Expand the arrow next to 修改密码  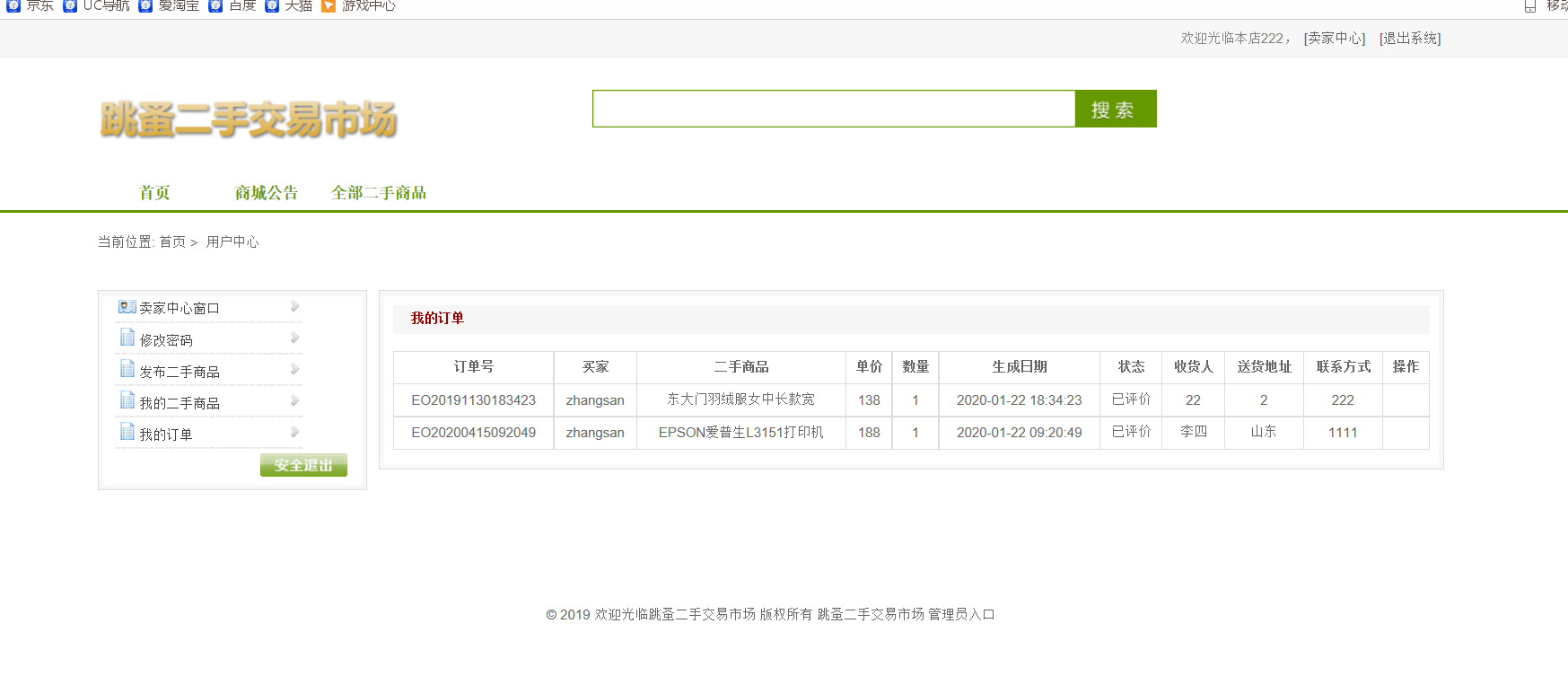pos(294,338)
